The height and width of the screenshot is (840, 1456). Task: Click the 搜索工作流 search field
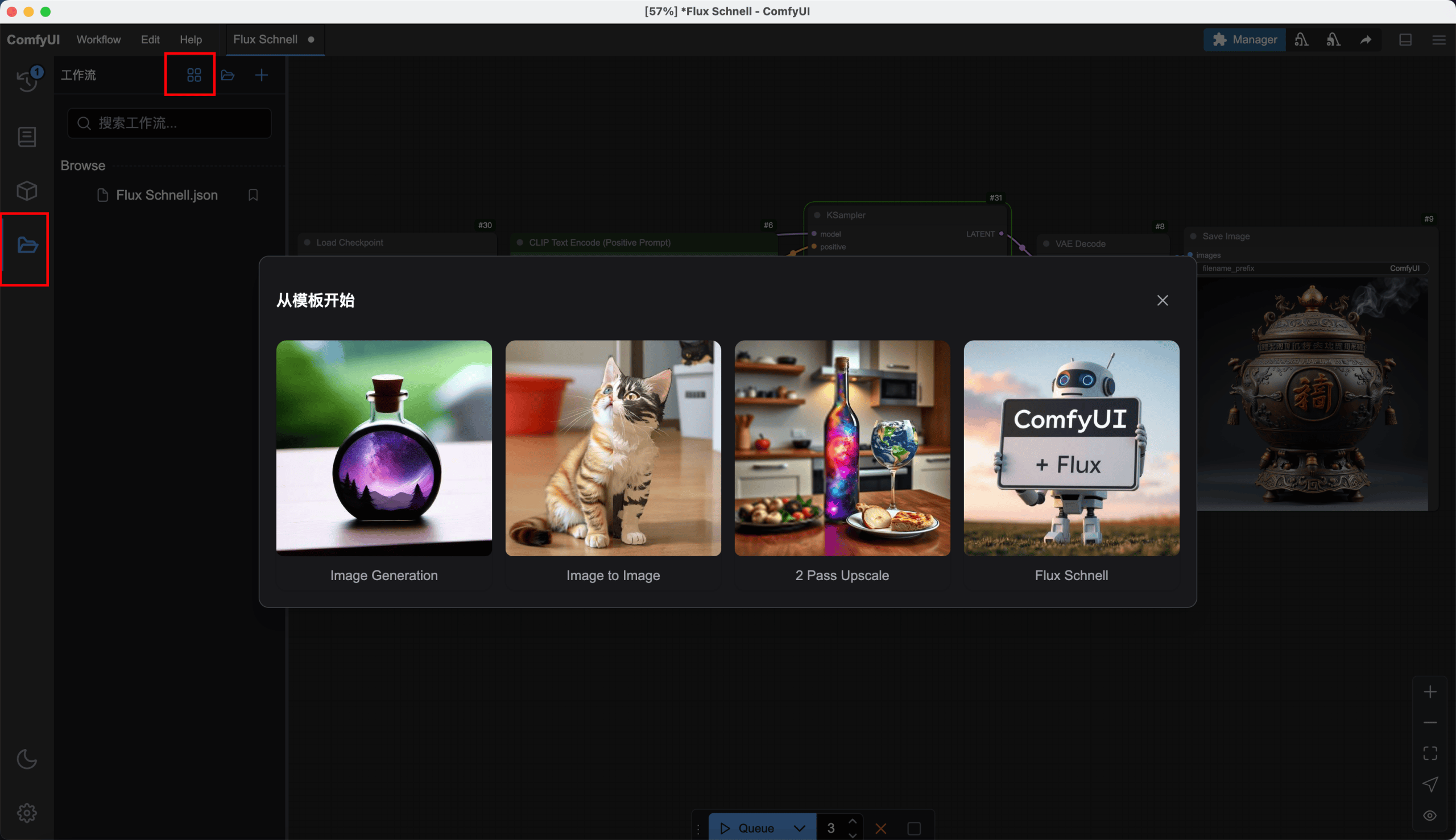tap(169, 123)
